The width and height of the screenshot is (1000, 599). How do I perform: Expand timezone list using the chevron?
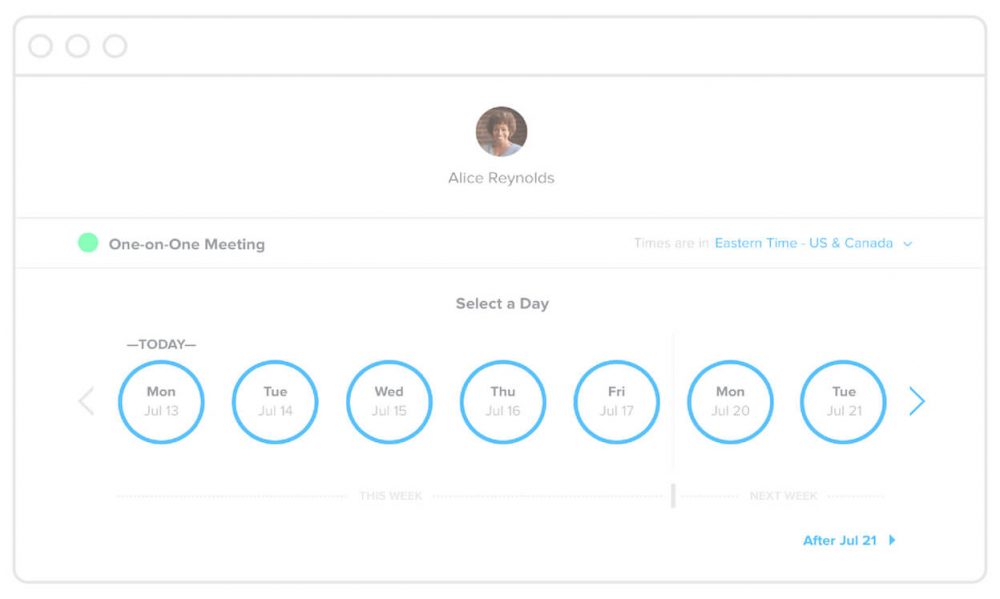coord(908,244)
